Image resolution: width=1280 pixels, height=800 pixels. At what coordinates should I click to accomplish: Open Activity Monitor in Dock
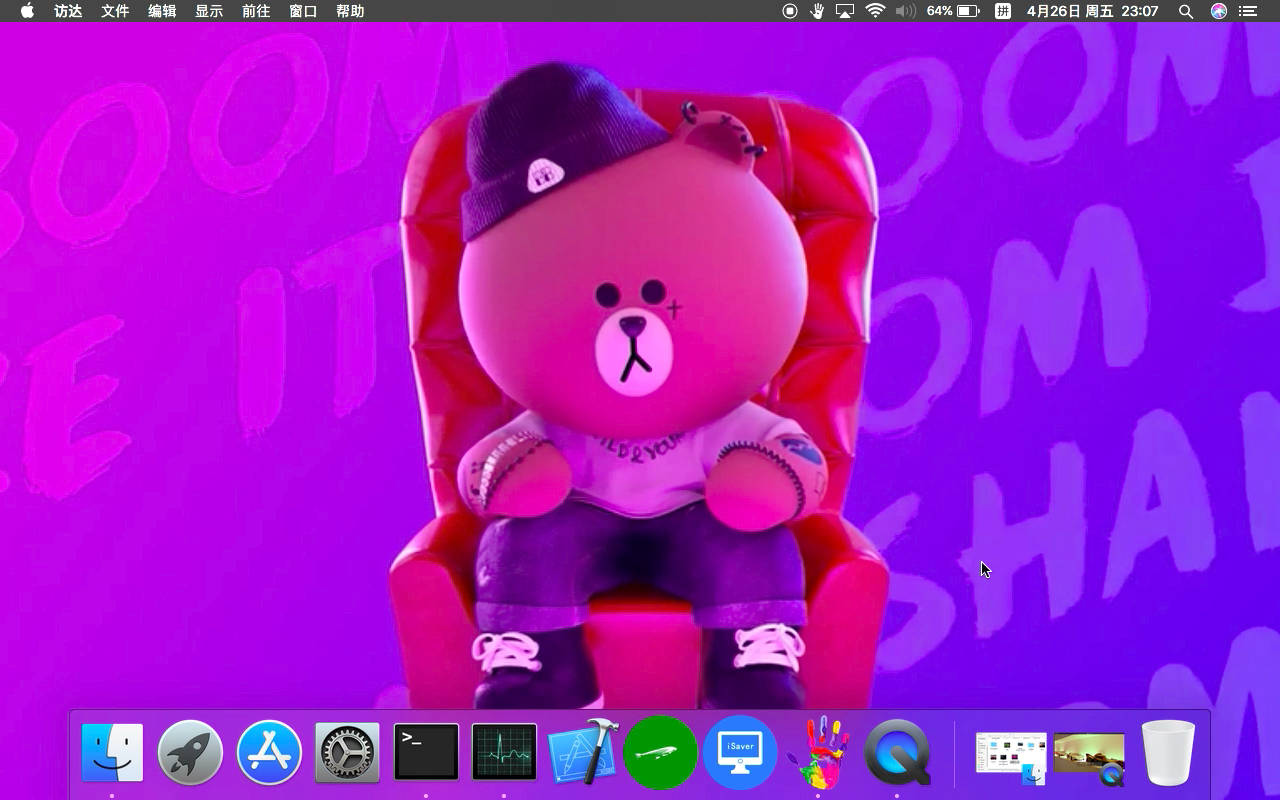tap(504, 752)
